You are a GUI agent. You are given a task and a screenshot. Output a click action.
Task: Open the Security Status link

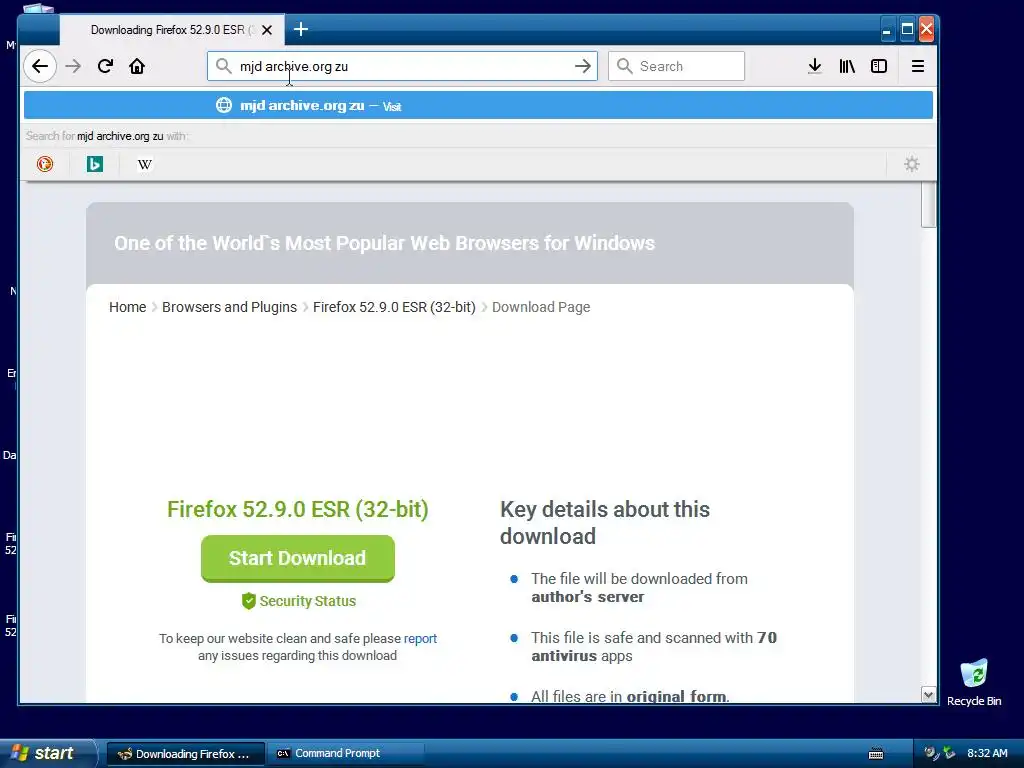point(307,601)
